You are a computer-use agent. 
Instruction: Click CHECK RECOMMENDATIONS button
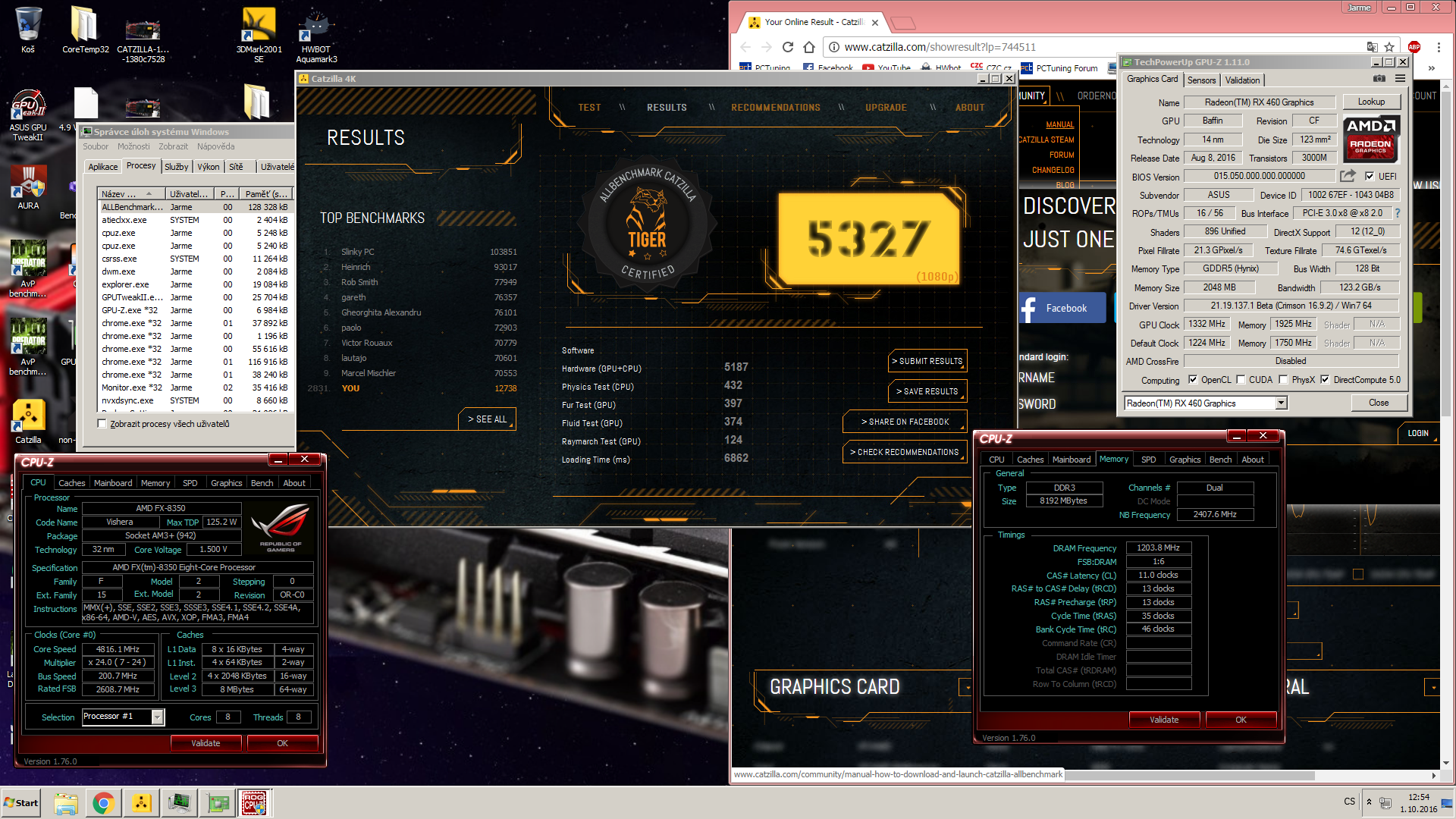click(905, 452)
